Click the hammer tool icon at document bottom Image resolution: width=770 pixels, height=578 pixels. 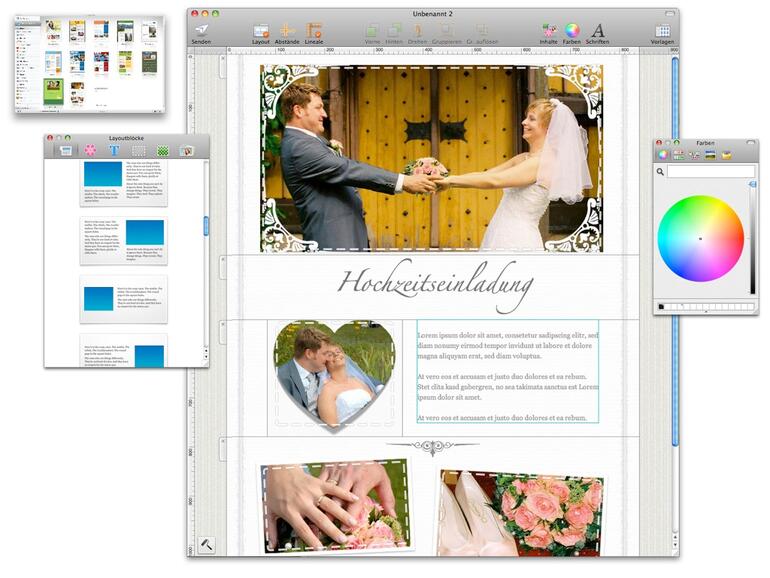[x=206, y=545]
